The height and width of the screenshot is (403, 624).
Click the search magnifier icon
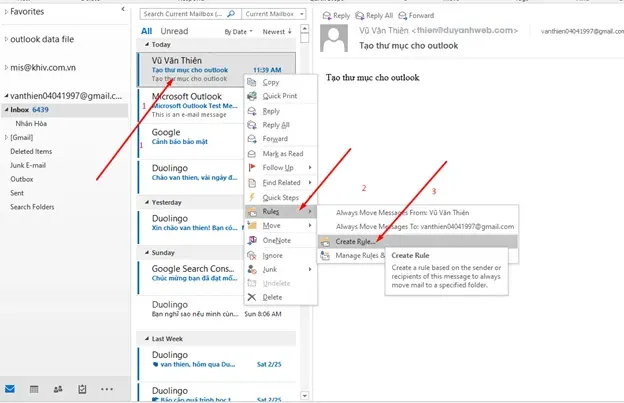pyautogui.click(x=231, y=14)
